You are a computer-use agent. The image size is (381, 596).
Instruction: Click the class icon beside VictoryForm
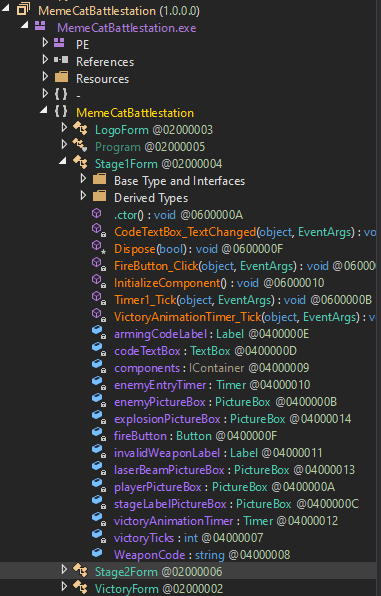click(x=80, y=587)
